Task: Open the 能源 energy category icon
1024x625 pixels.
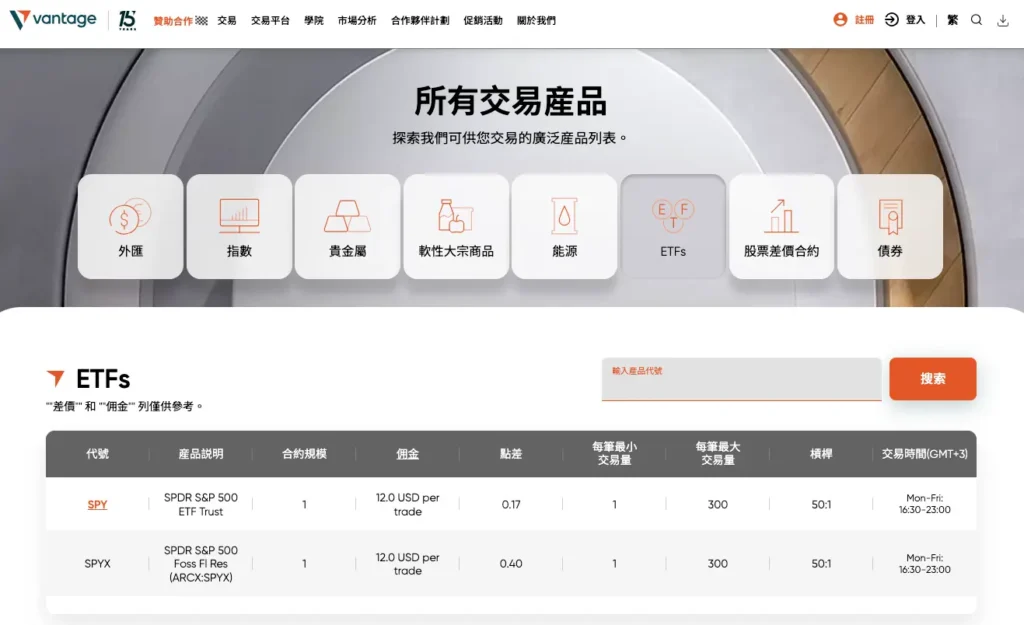Action: click(x=564, y=226)
